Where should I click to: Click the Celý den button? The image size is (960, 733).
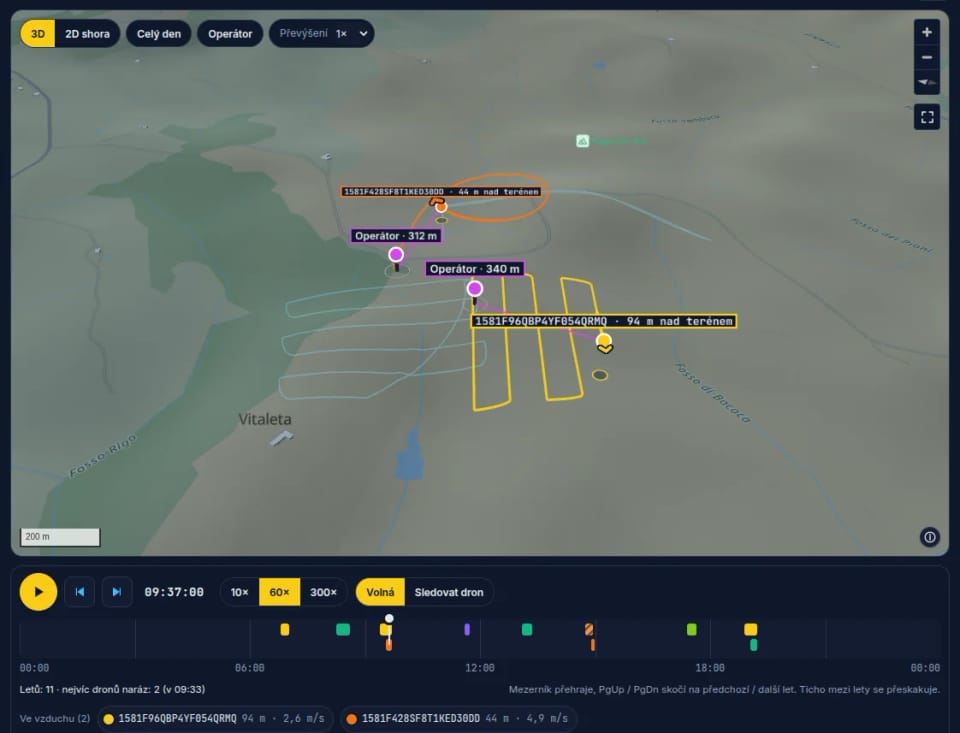[159, 34]
